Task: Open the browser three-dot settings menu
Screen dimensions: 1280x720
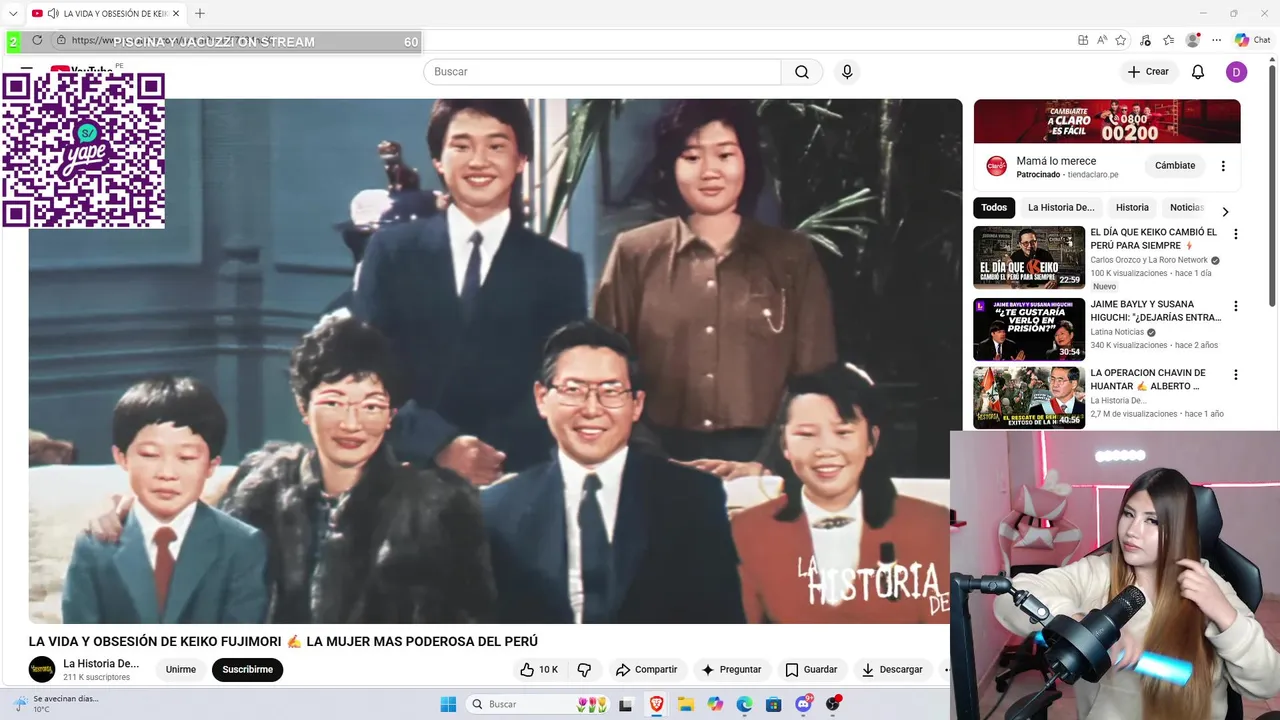Action: pos(1216,40)
